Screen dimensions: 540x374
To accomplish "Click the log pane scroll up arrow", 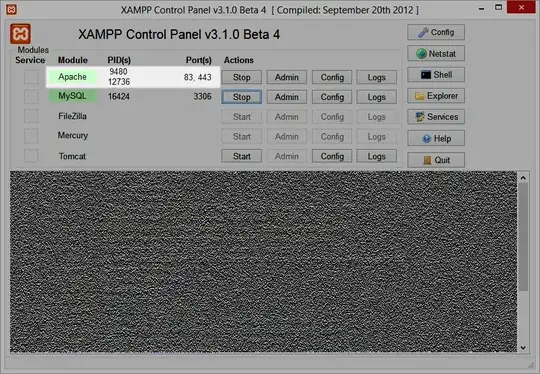I will point(523,178).
